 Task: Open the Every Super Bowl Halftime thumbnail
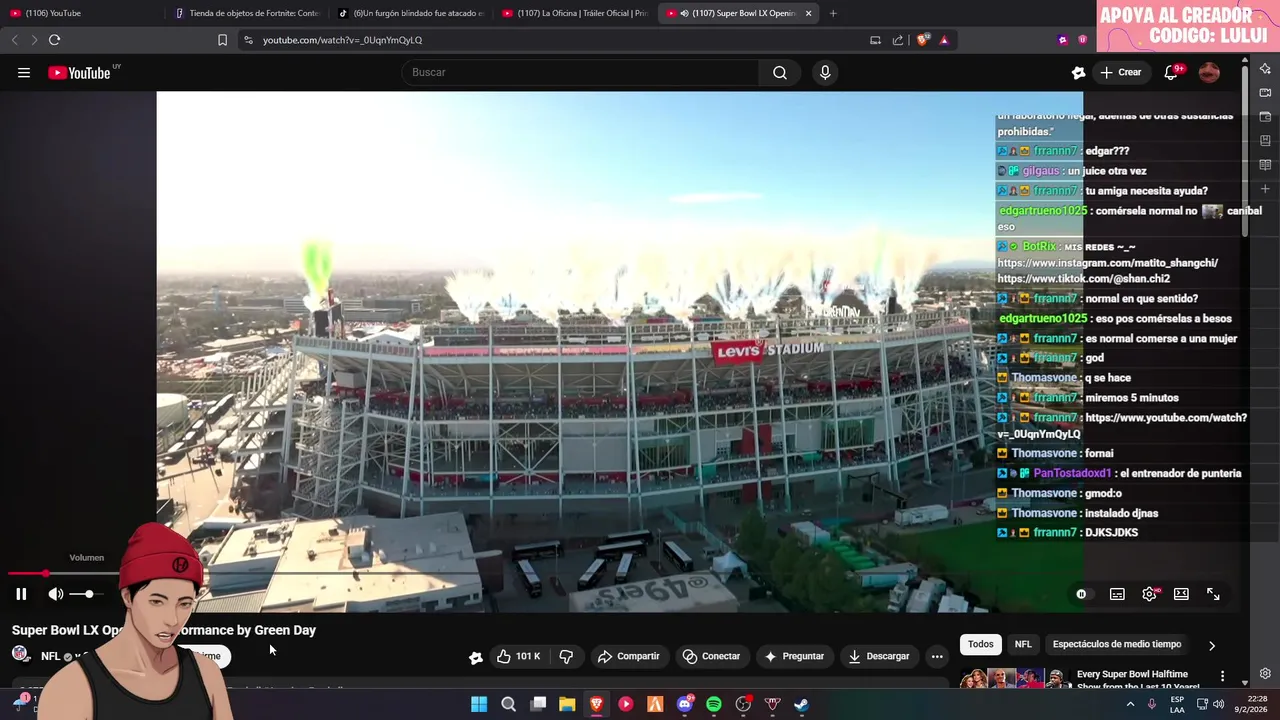pyautogui.click(x=1014, y=678)
